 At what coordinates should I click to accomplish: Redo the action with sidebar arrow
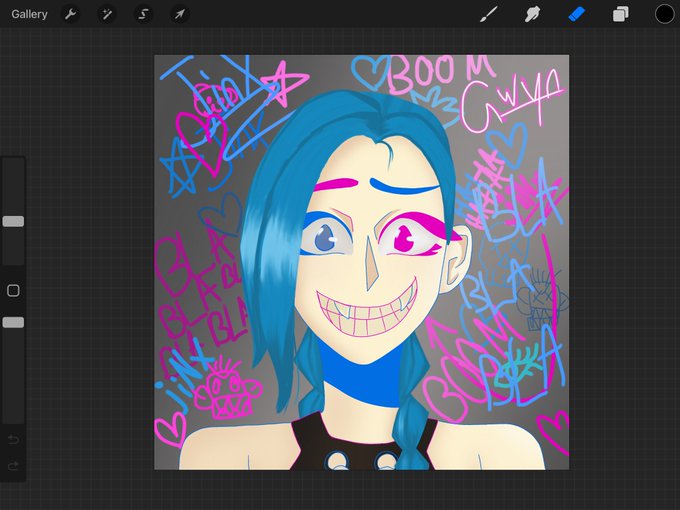point(13,466)
